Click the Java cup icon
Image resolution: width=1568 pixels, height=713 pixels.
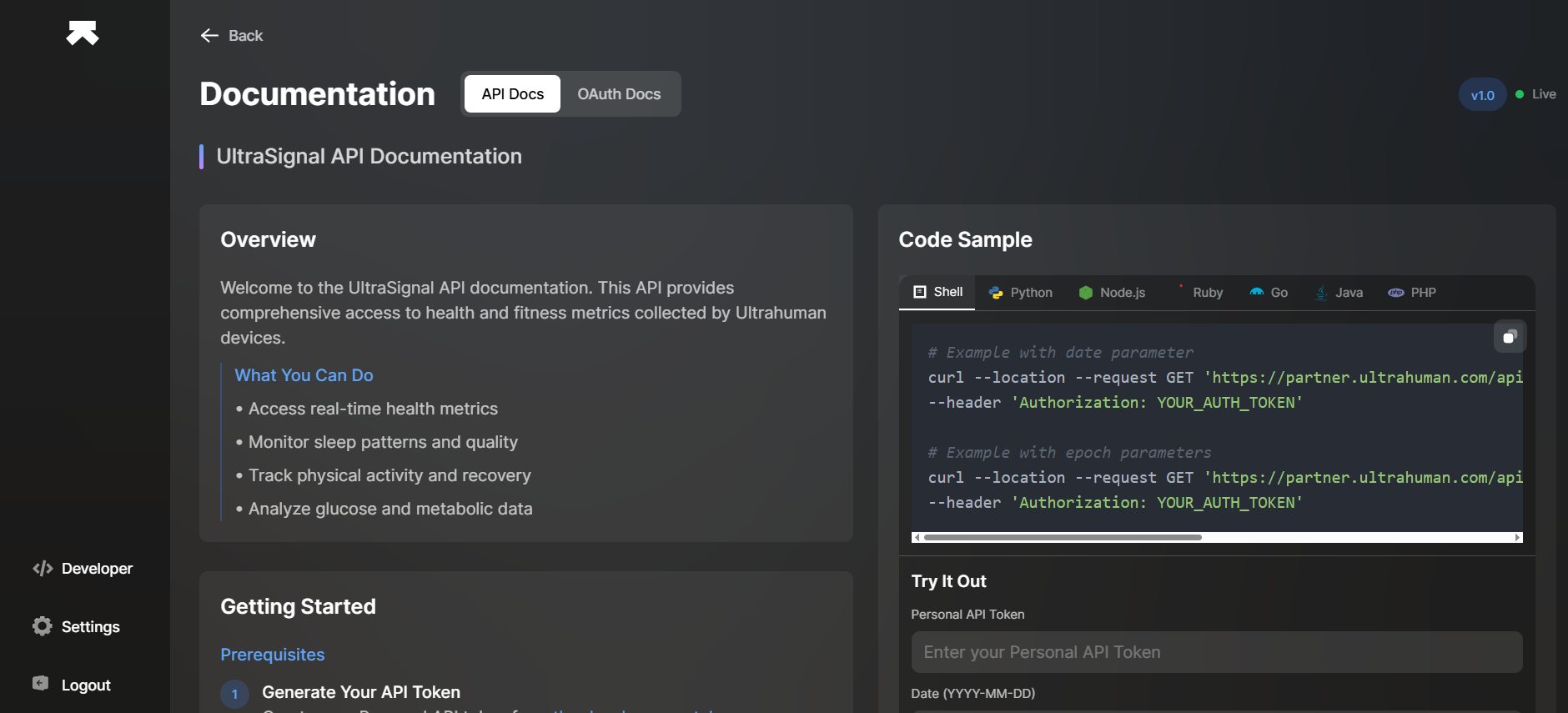pos(1321,293)
